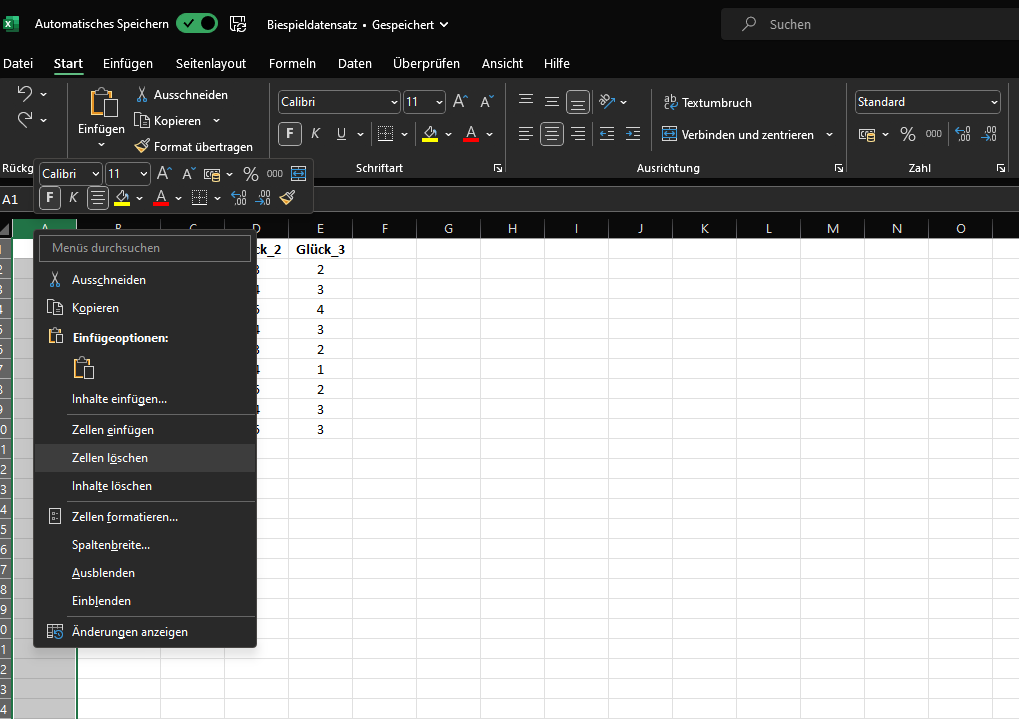1019x719 pixels.
Task: Click the Undo arrow icon
Action: tap(25, 94)
